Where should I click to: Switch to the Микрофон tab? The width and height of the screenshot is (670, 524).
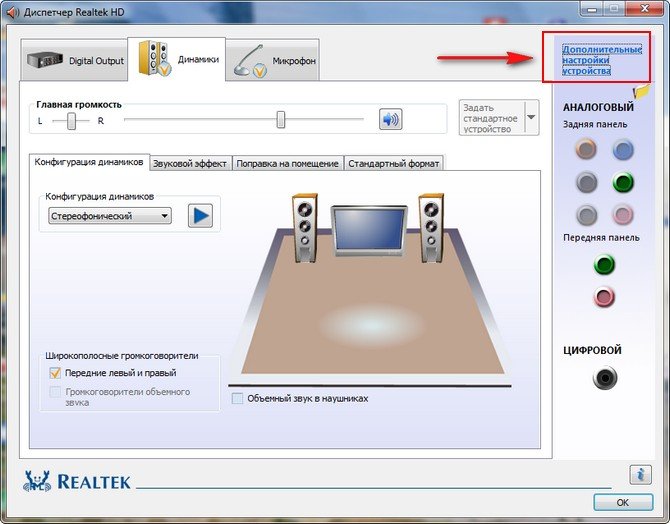(x=273, y=60)
